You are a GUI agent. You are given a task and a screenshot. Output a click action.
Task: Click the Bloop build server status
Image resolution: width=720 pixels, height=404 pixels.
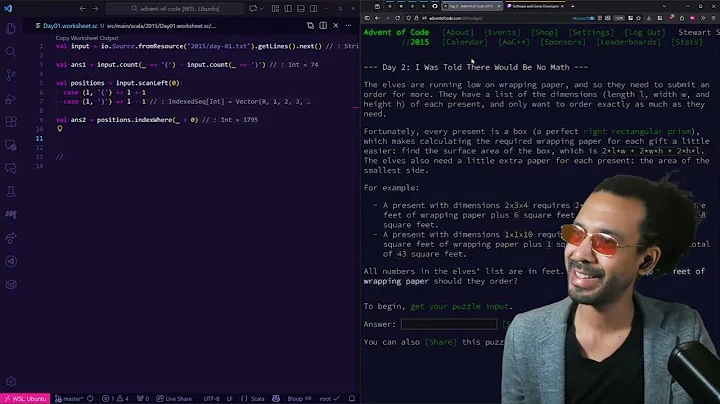pos(299,398)
